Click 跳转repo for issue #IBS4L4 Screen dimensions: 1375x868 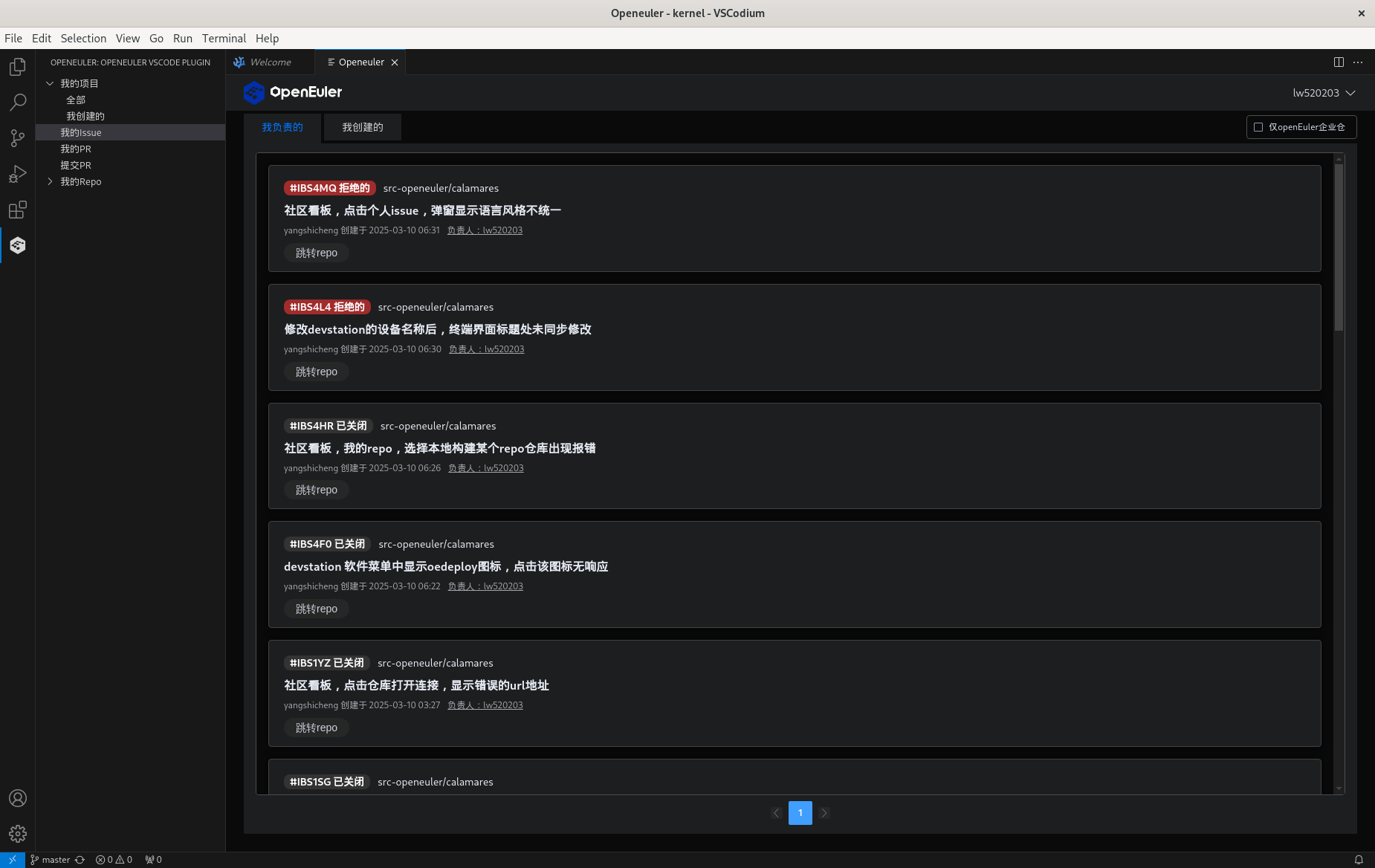coord(317,372)
